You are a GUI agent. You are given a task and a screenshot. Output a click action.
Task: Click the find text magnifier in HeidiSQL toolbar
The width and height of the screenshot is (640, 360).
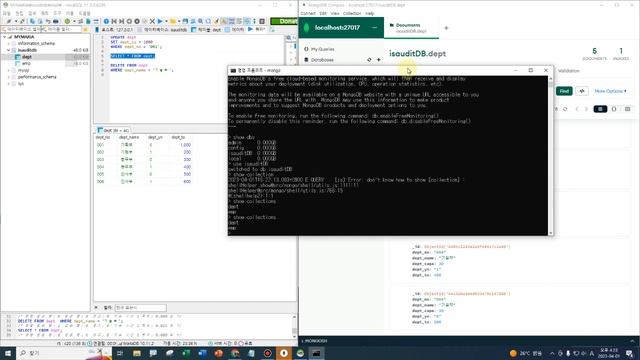(200, 21)
